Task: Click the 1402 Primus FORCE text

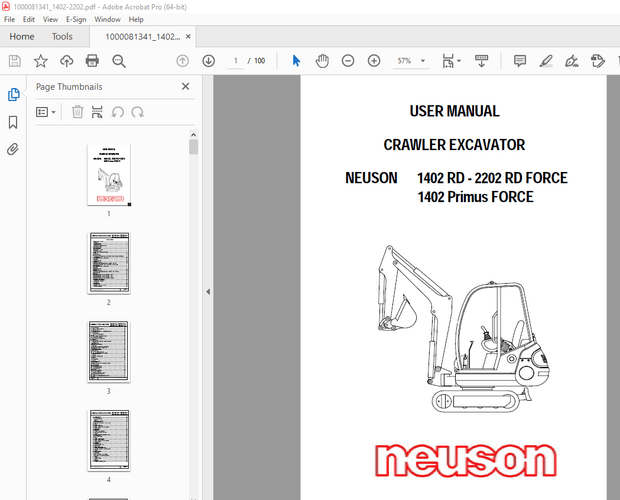Action: (475, 197)
